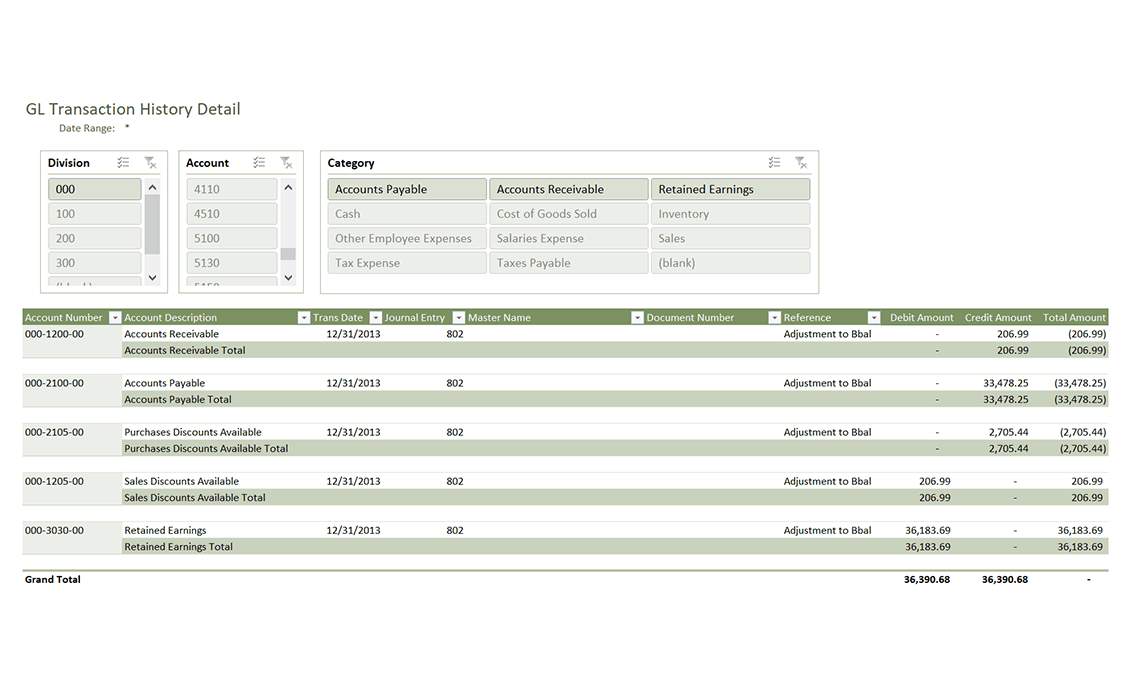The height and width of the screenshot is (687, 1140).
Task: Select division 100 in the Division slicer
Action: pos(94,213)
